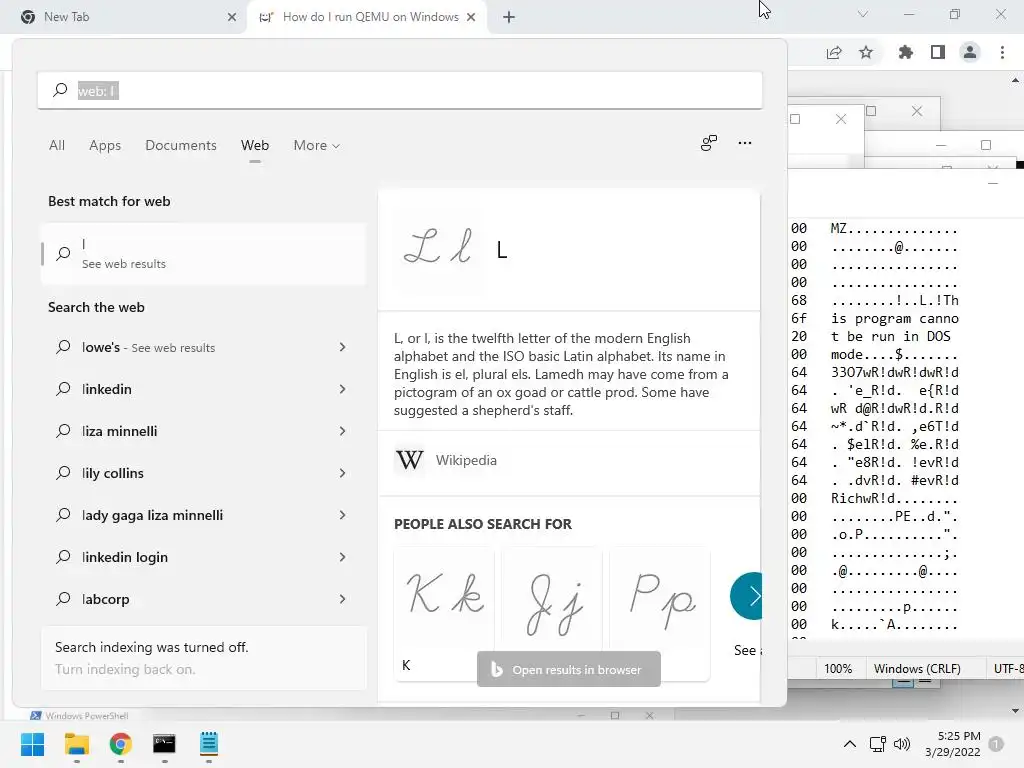Open the K k related letter card
This screenshot has height=768, width=1024.
coord(444,614)
